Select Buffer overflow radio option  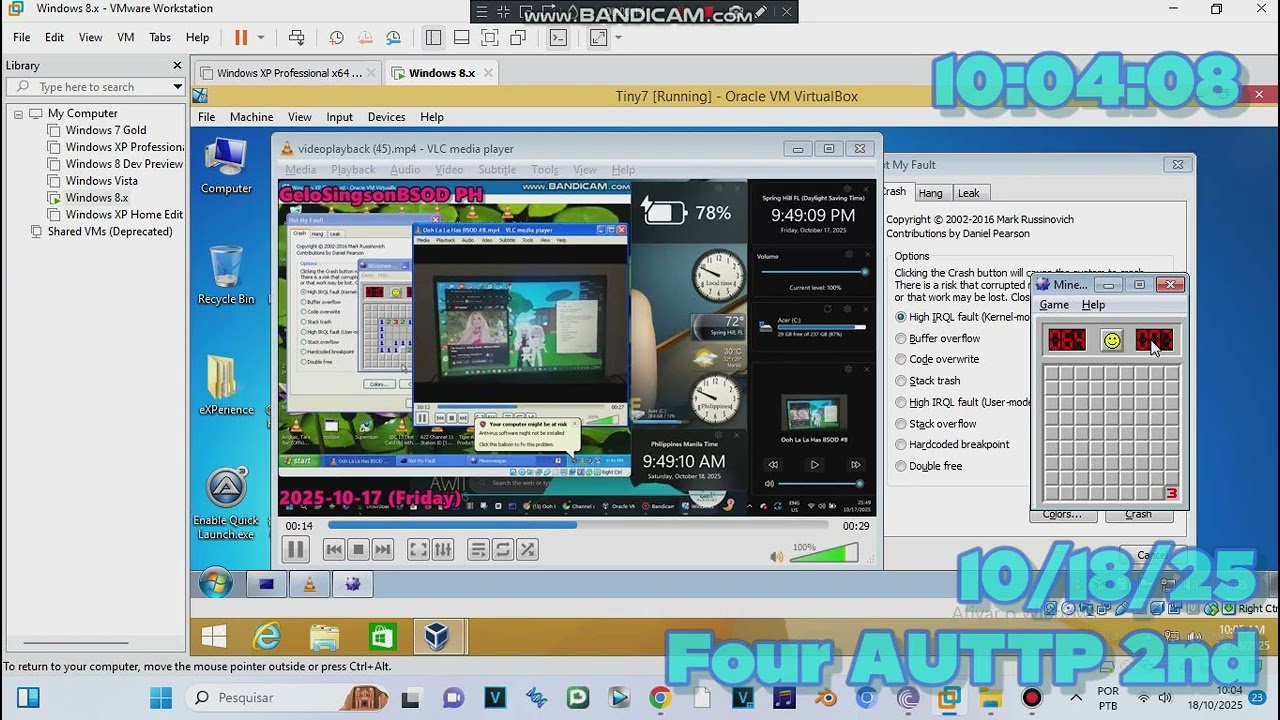click(x=901, y=338)
